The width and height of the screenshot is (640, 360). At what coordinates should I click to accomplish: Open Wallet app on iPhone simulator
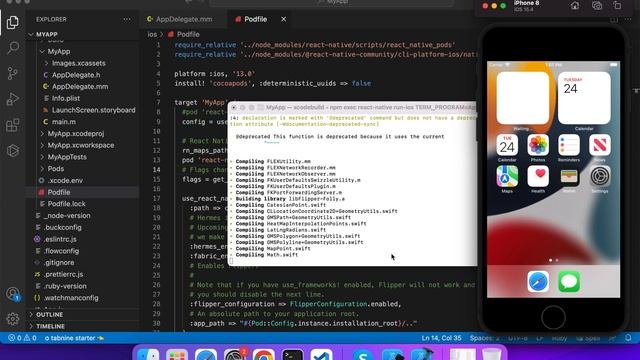569,176
